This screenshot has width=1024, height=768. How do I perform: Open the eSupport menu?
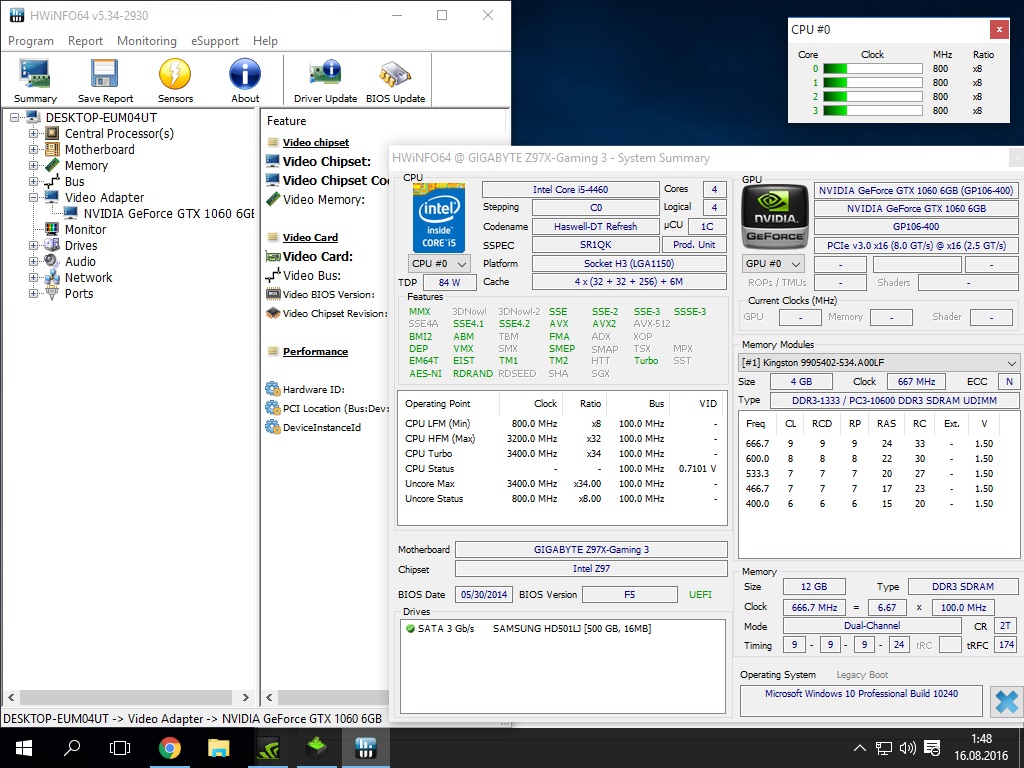214,41
